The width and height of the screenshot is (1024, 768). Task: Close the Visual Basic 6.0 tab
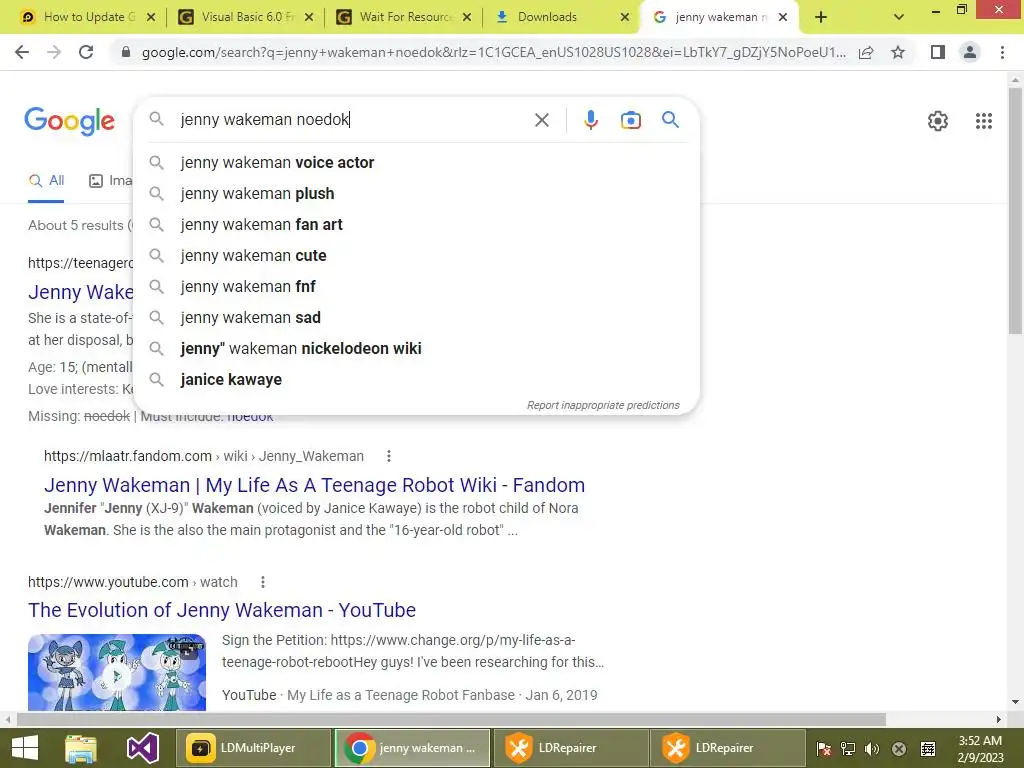pyautogui.click(x=309, y=17)
